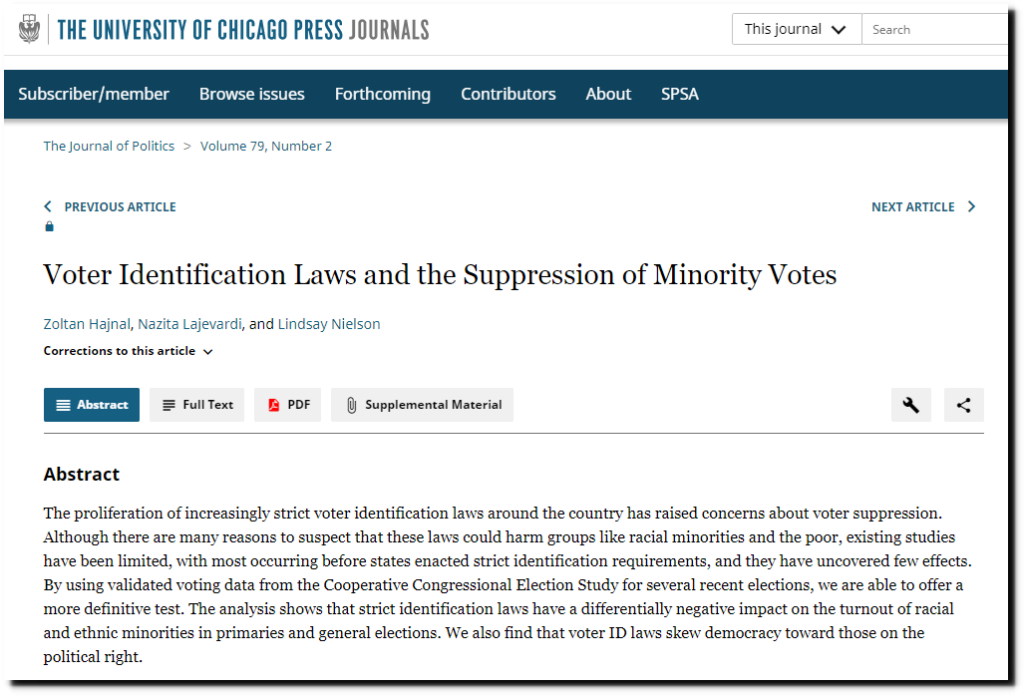1024x696 pixels.
Task: Click the Search input field
Action: (935, 29)
